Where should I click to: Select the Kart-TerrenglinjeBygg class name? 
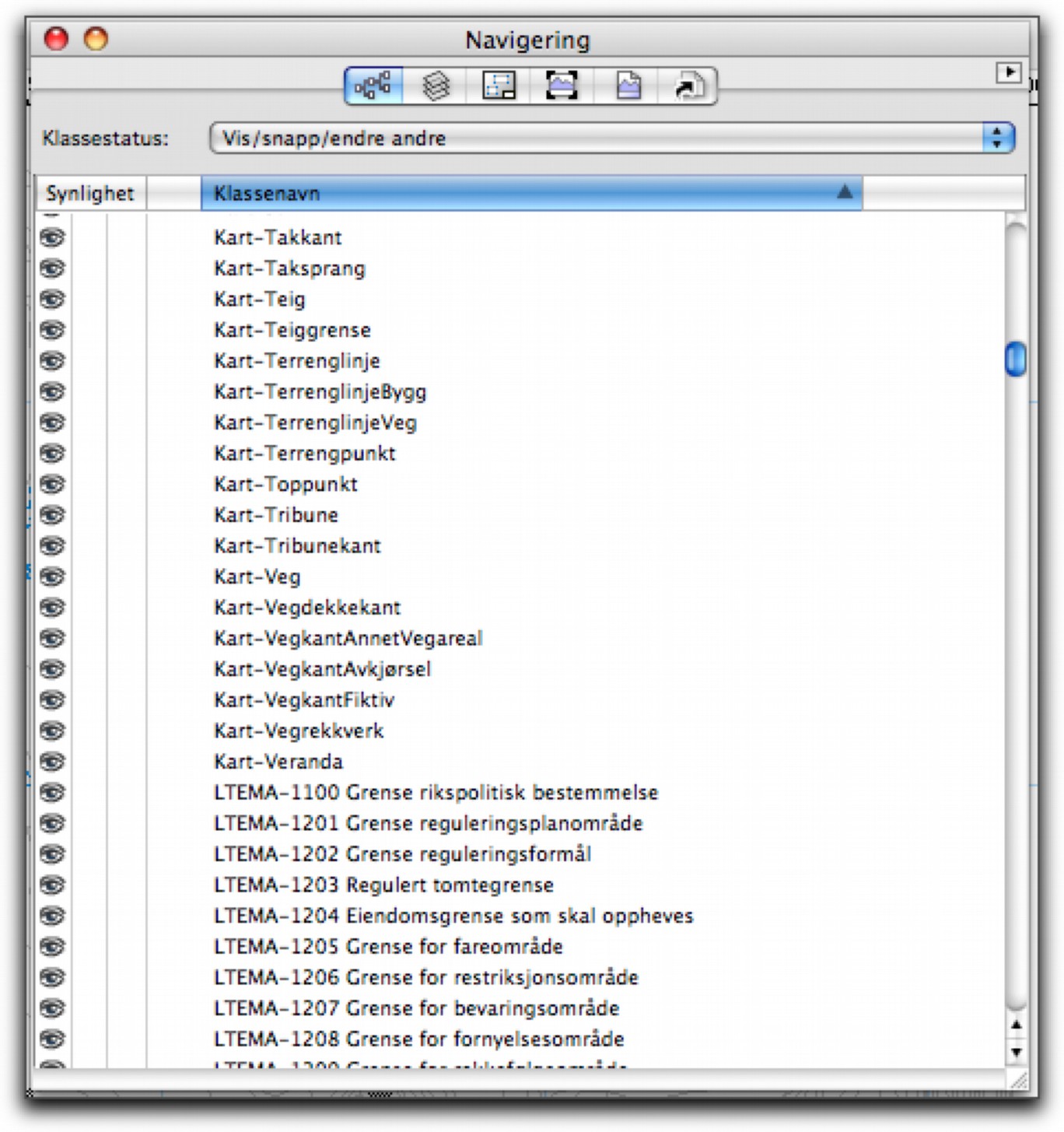tap(320, 391)
